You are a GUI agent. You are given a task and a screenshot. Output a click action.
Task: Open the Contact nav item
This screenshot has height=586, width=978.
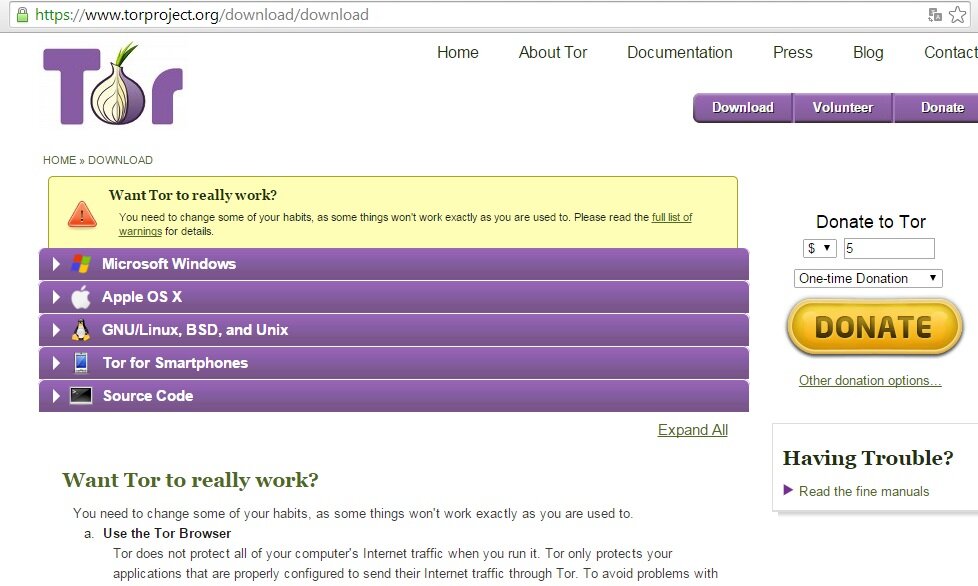951,52
